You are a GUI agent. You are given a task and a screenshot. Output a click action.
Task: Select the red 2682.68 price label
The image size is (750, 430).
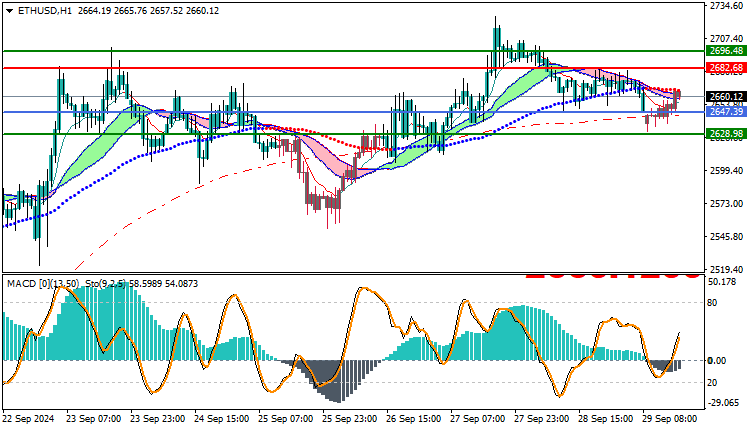[726, 68]
